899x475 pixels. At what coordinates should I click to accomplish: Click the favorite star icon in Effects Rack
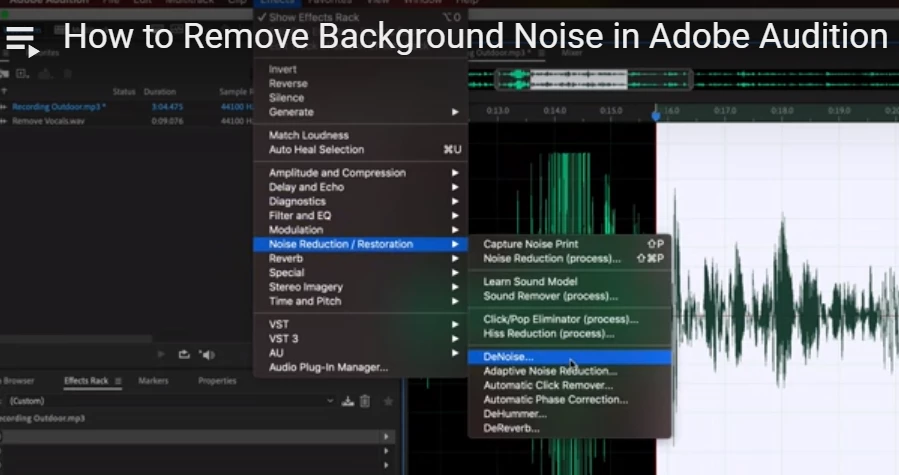click(388, 401)
